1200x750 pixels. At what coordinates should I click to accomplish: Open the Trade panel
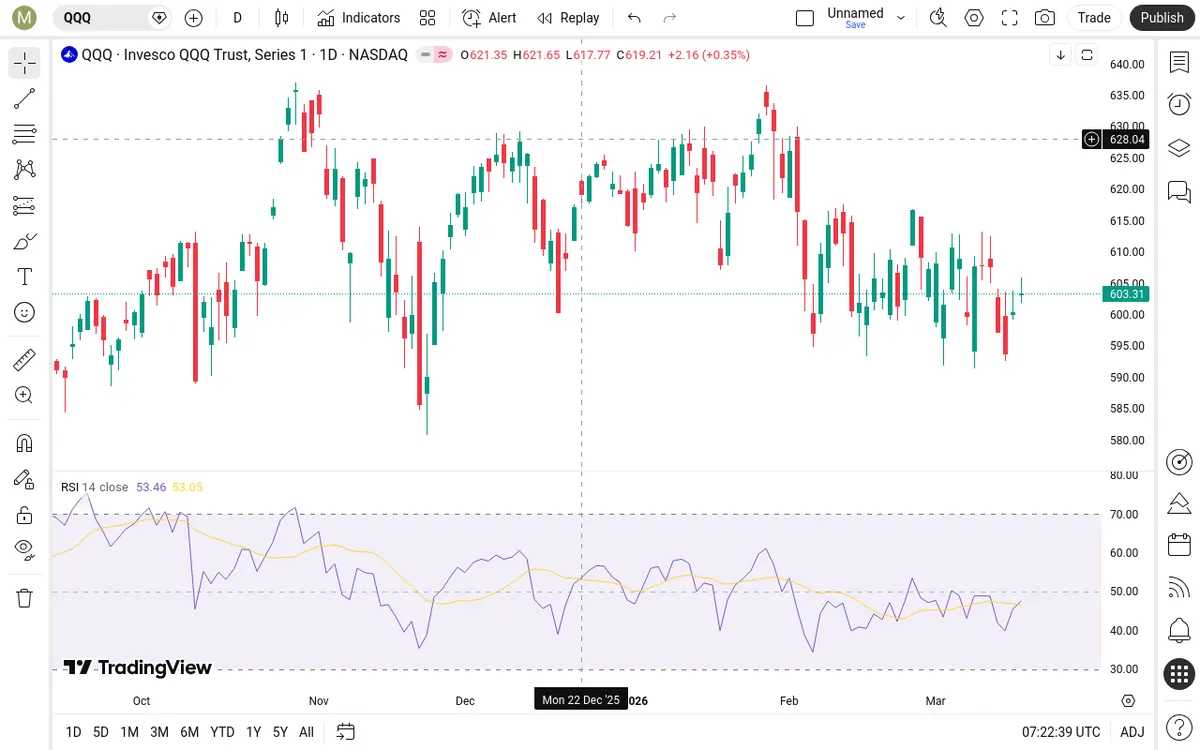(x=1094, y=17)
